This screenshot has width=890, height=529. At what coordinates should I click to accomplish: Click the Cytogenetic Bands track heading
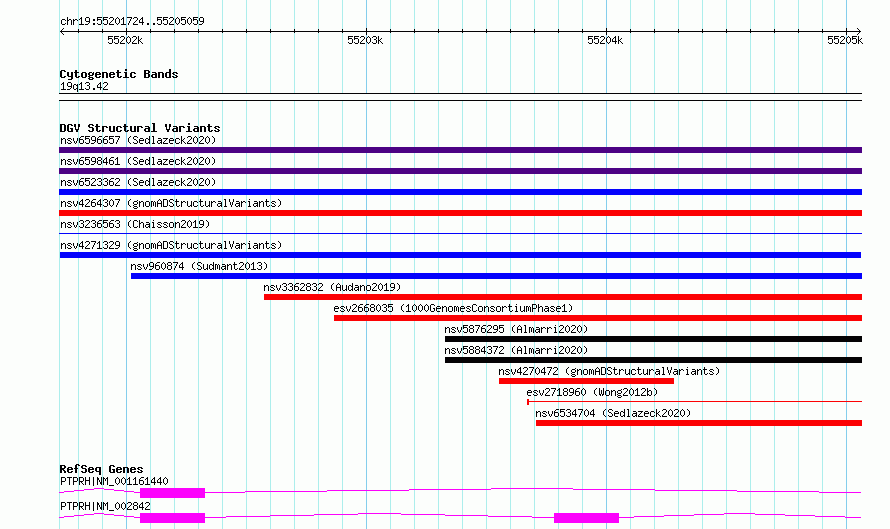coord(119,74)
